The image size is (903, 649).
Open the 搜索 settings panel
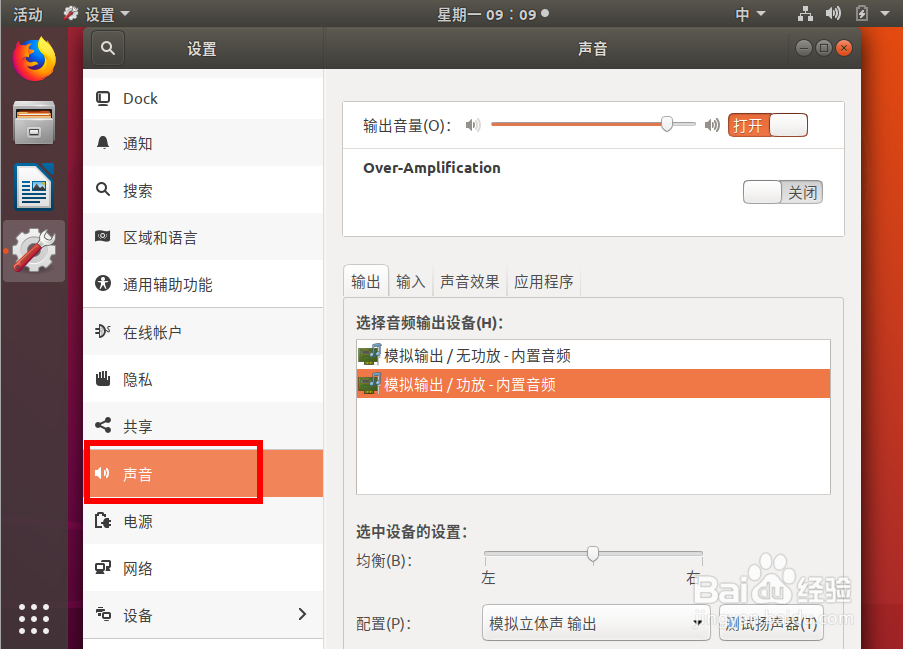[203, 190]
